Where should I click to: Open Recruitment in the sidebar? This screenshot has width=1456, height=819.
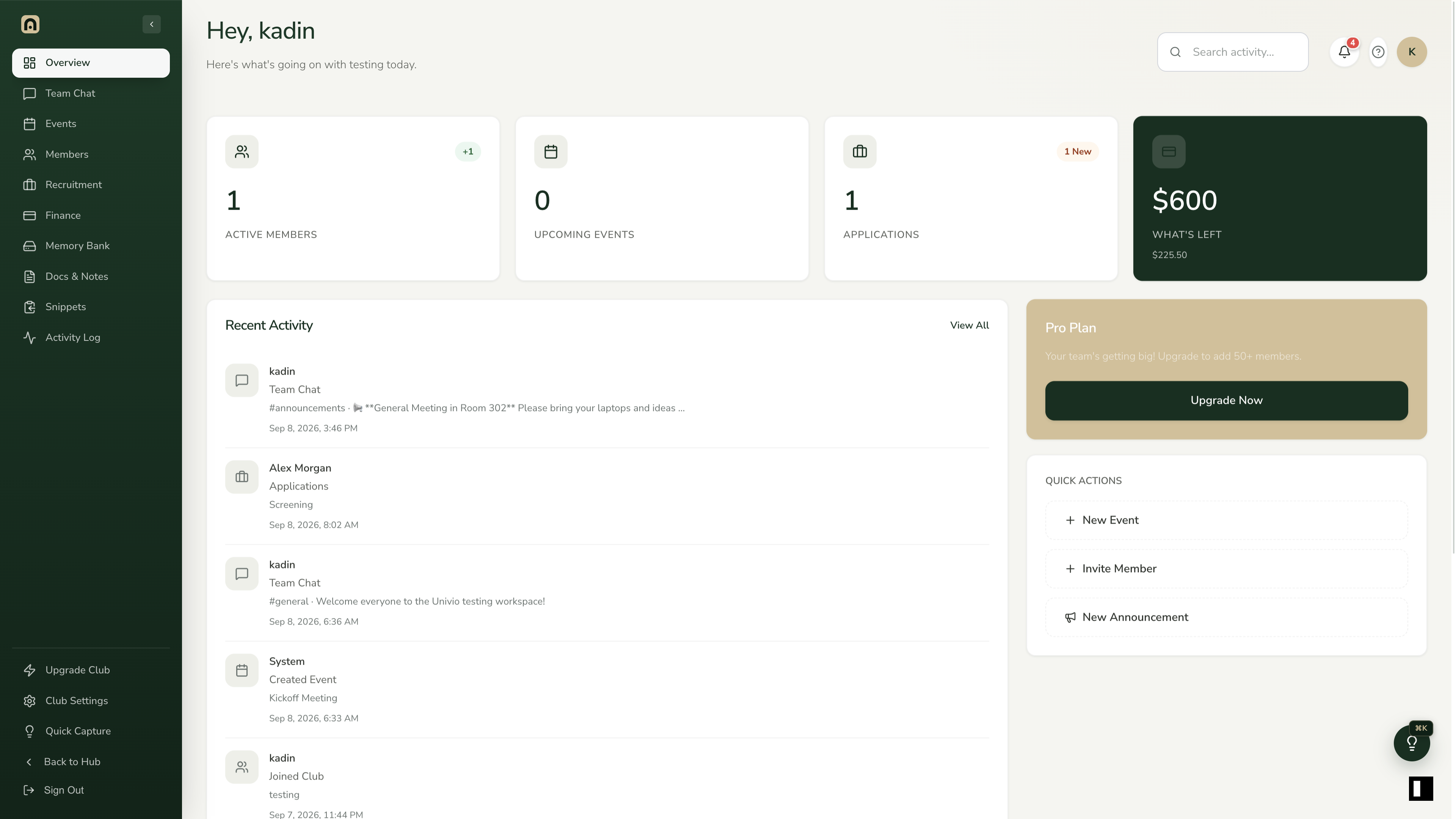pyautogui.click(x=91, y=185)
